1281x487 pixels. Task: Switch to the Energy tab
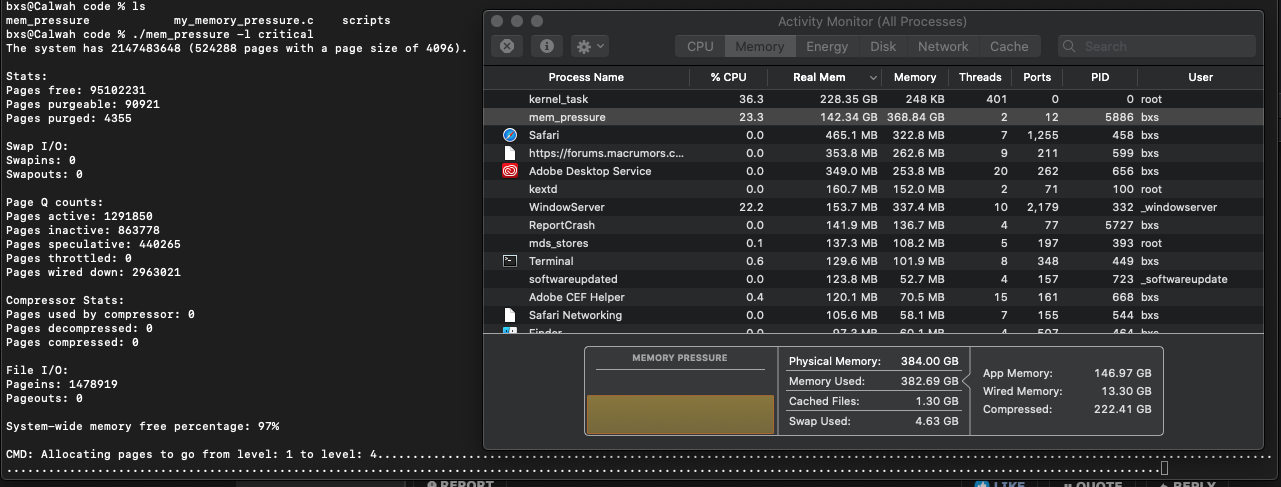(x=827, y=46)
